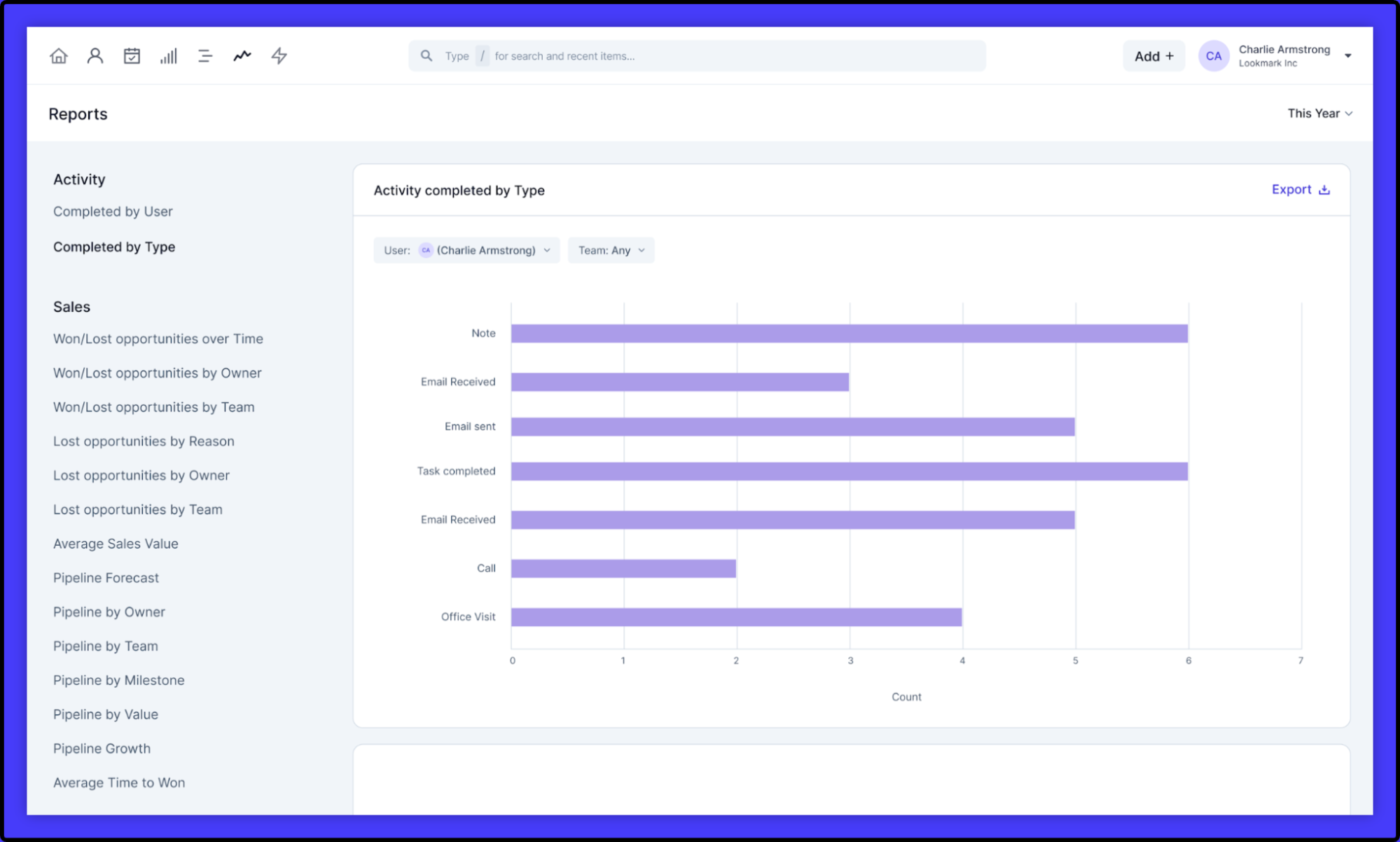
Task: Click the search magnifier icon
Action: [426, 55]
